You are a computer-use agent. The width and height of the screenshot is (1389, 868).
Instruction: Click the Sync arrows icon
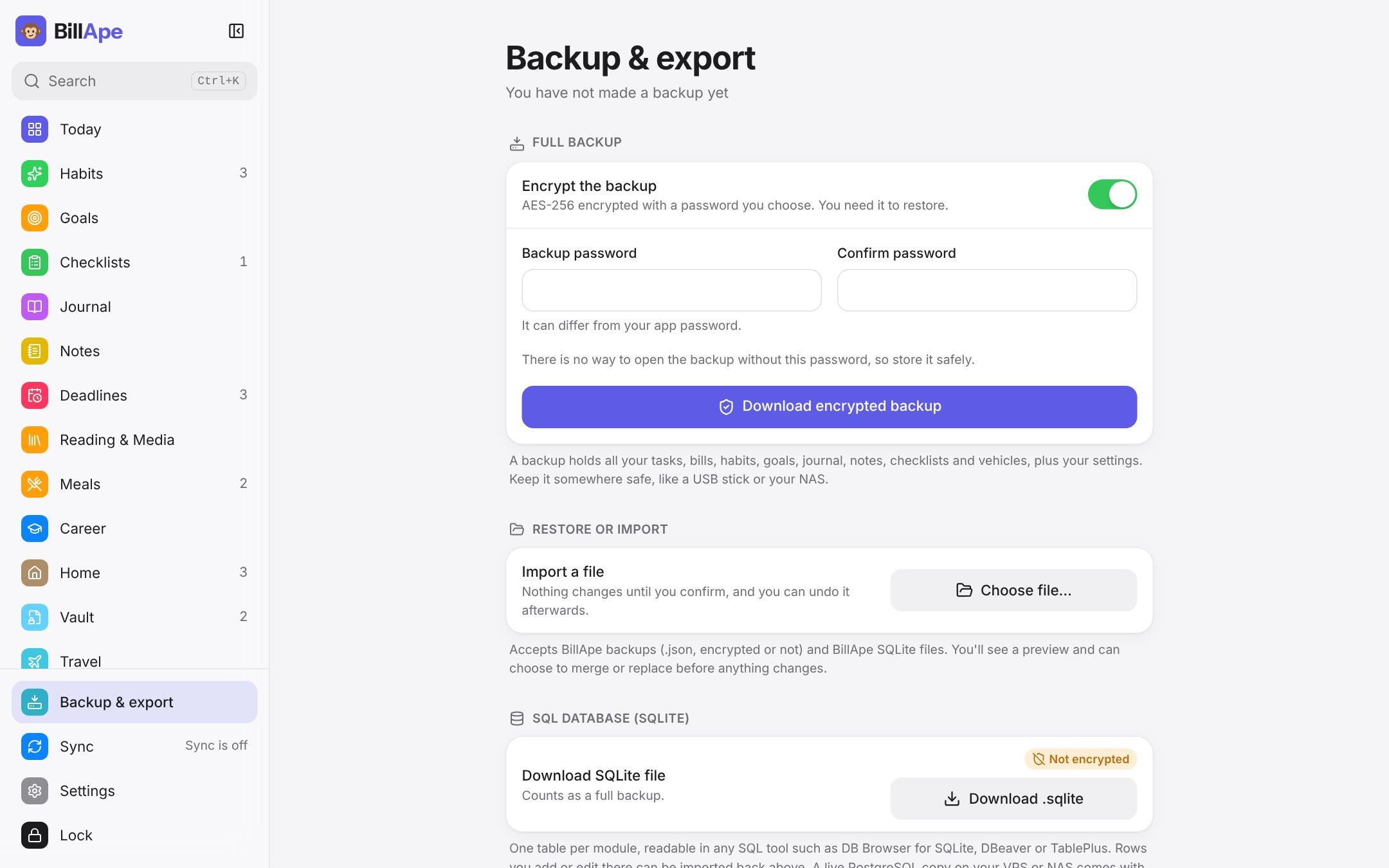coord(35,746)
